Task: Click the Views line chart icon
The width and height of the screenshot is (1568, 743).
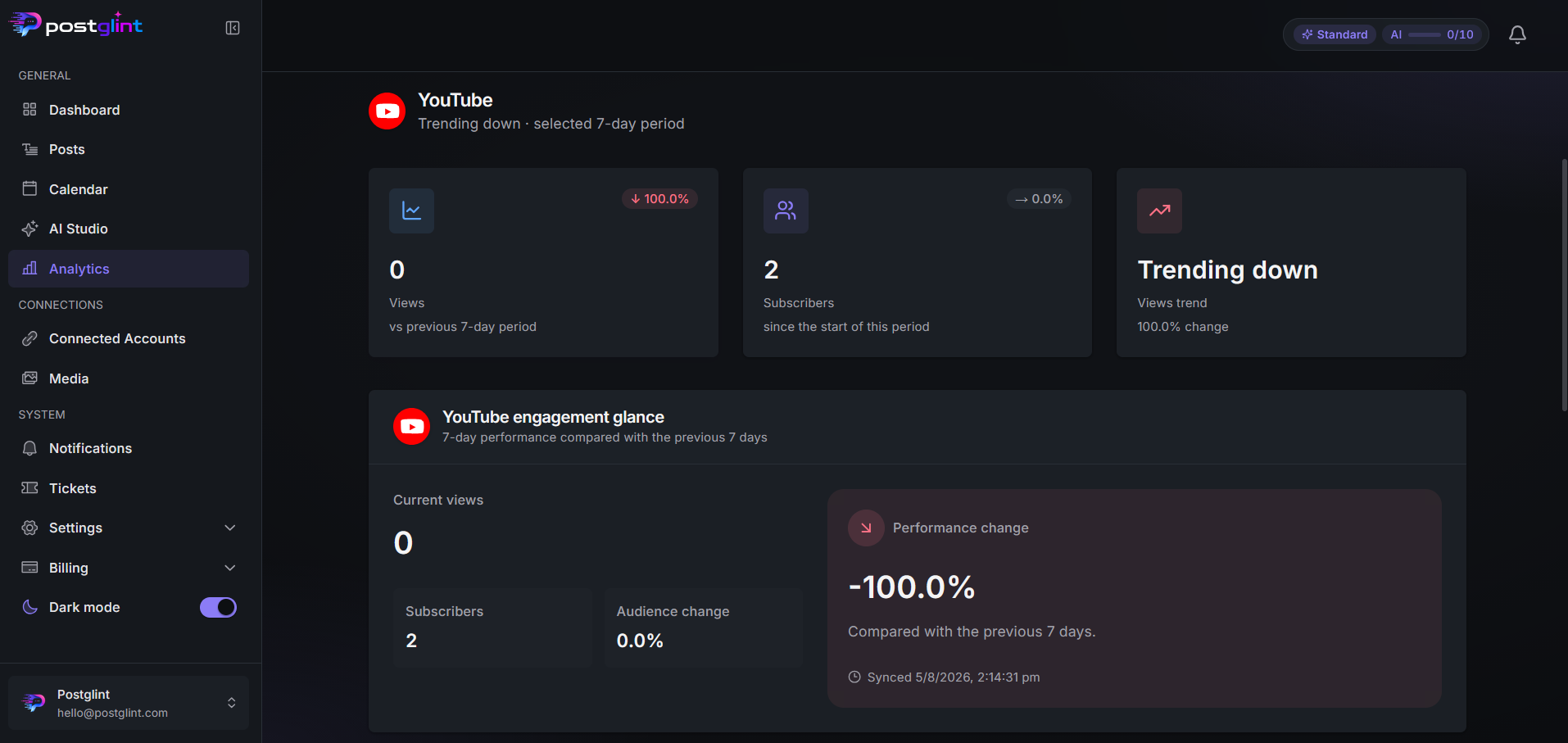Action: [411, 211]
